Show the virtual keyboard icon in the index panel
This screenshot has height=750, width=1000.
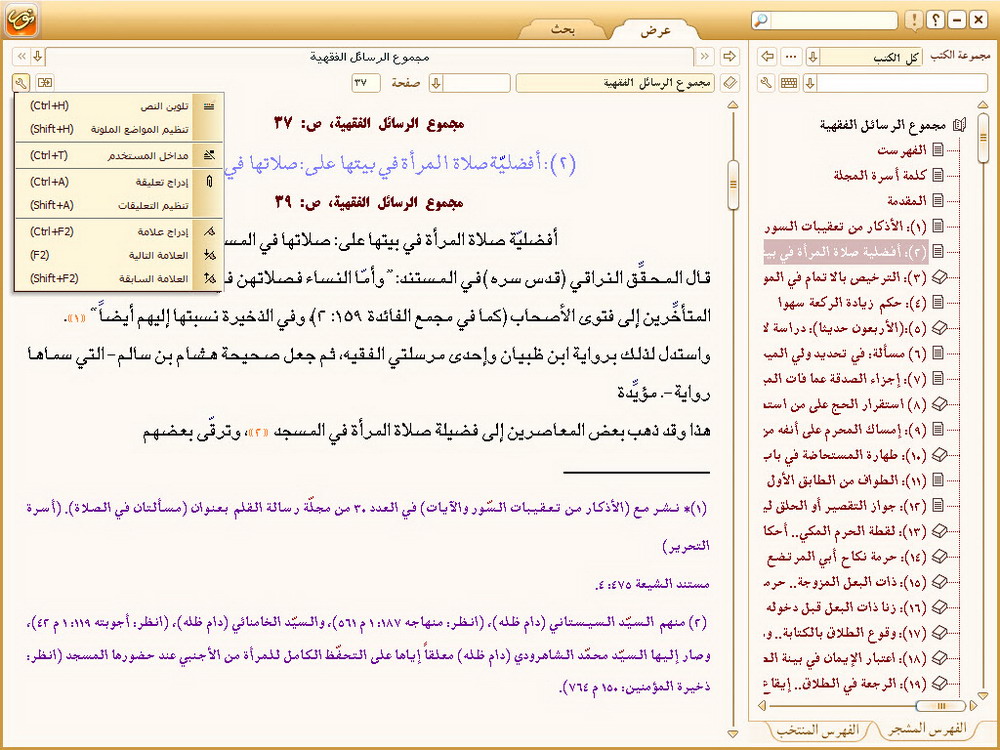[789, 83]
